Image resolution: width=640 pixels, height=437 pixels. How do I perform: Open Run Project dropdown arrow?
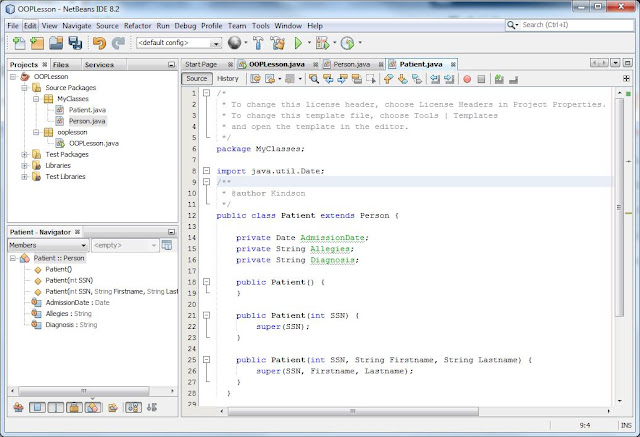[309, 42]
